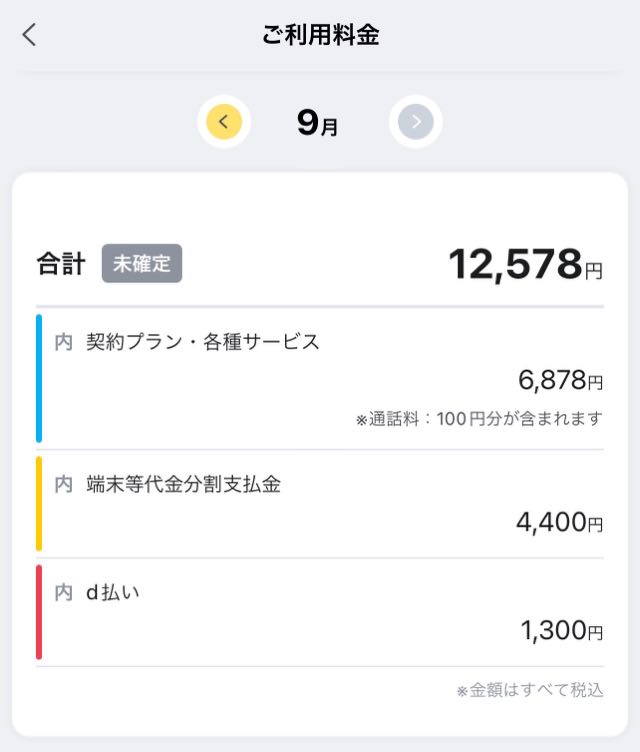Tap the back arrow in header
This screenshot has width=640, height=752.
tap(29, 35)
